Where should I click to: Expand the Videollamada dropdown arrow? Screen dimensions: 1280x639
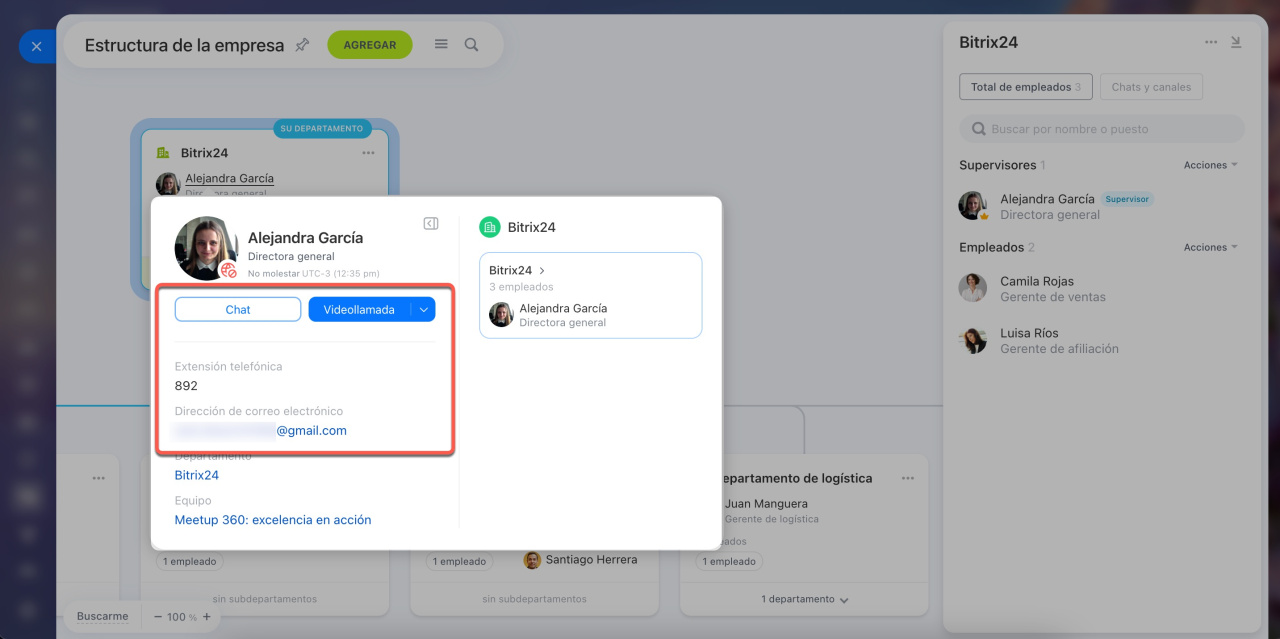(x=424, y=310)
